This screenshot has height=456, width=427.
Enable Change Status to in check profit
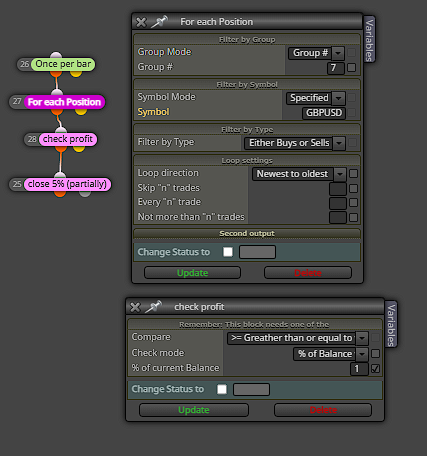(222, 389)
